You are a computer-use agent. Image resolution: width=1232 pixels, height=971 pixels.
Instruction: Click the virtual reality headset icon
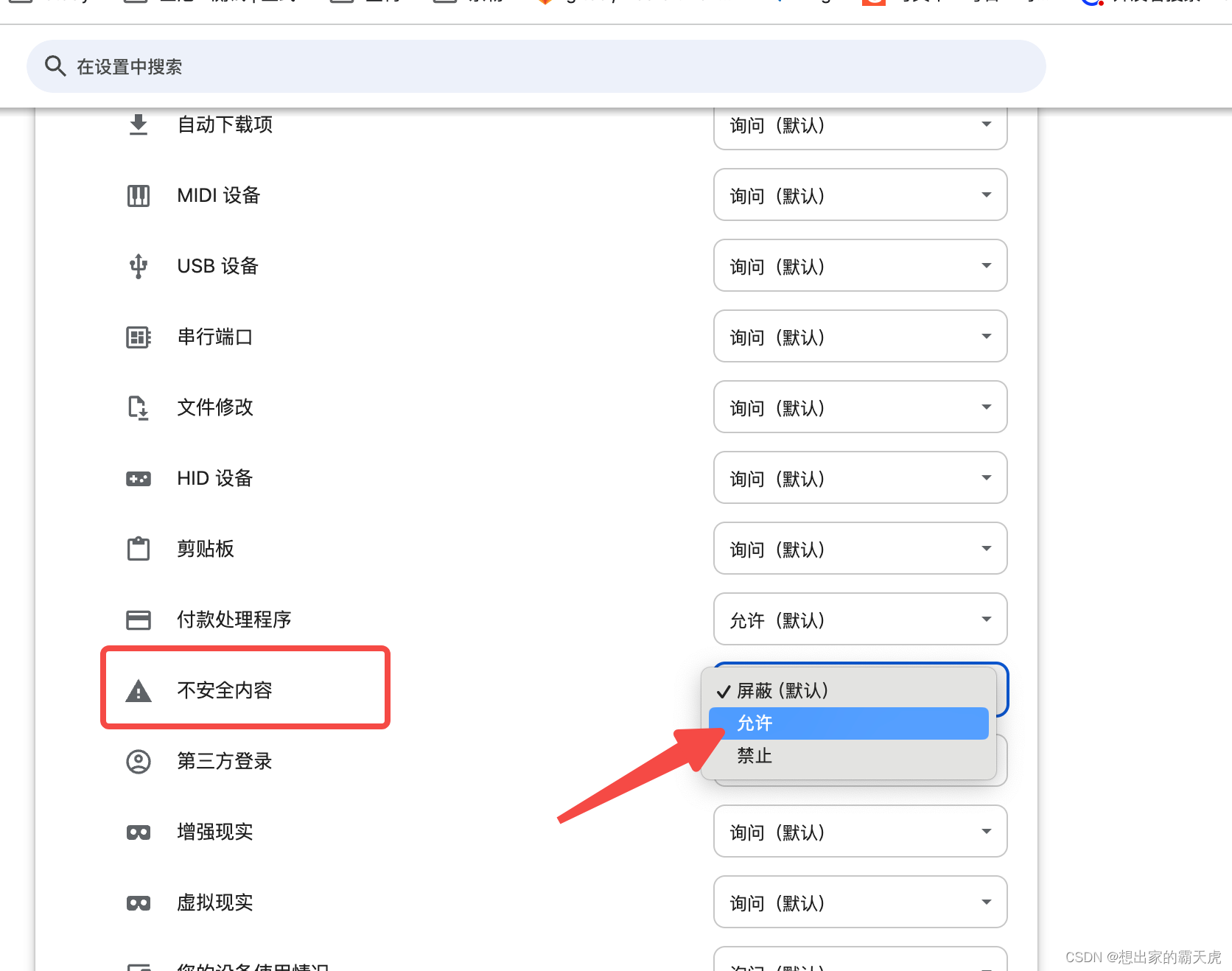click(x=139, y=903)
